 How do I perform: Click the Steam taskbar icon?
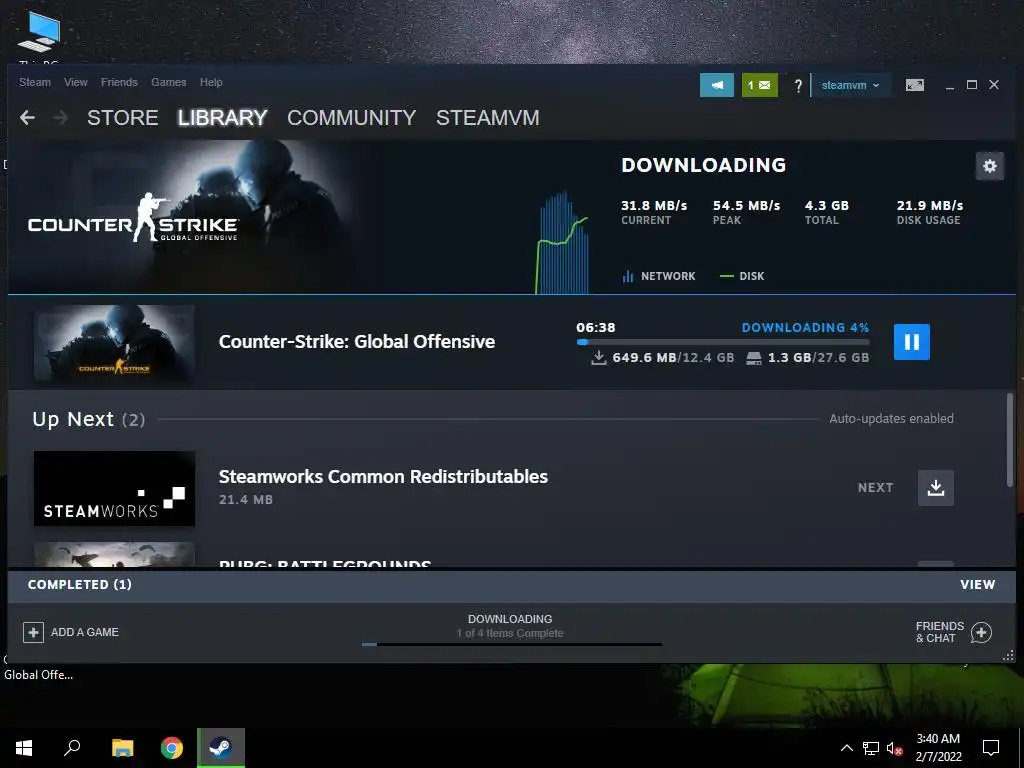(221, 748)
